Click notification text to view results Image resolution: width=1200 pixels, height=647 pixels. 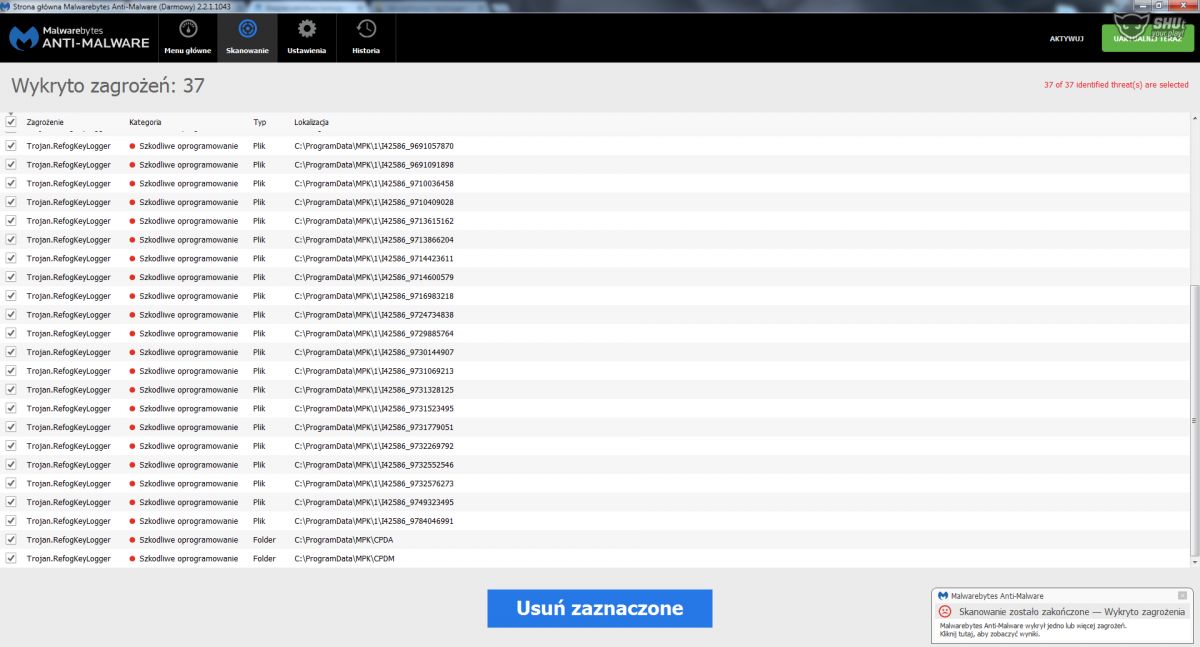[x=1034, y=630]
